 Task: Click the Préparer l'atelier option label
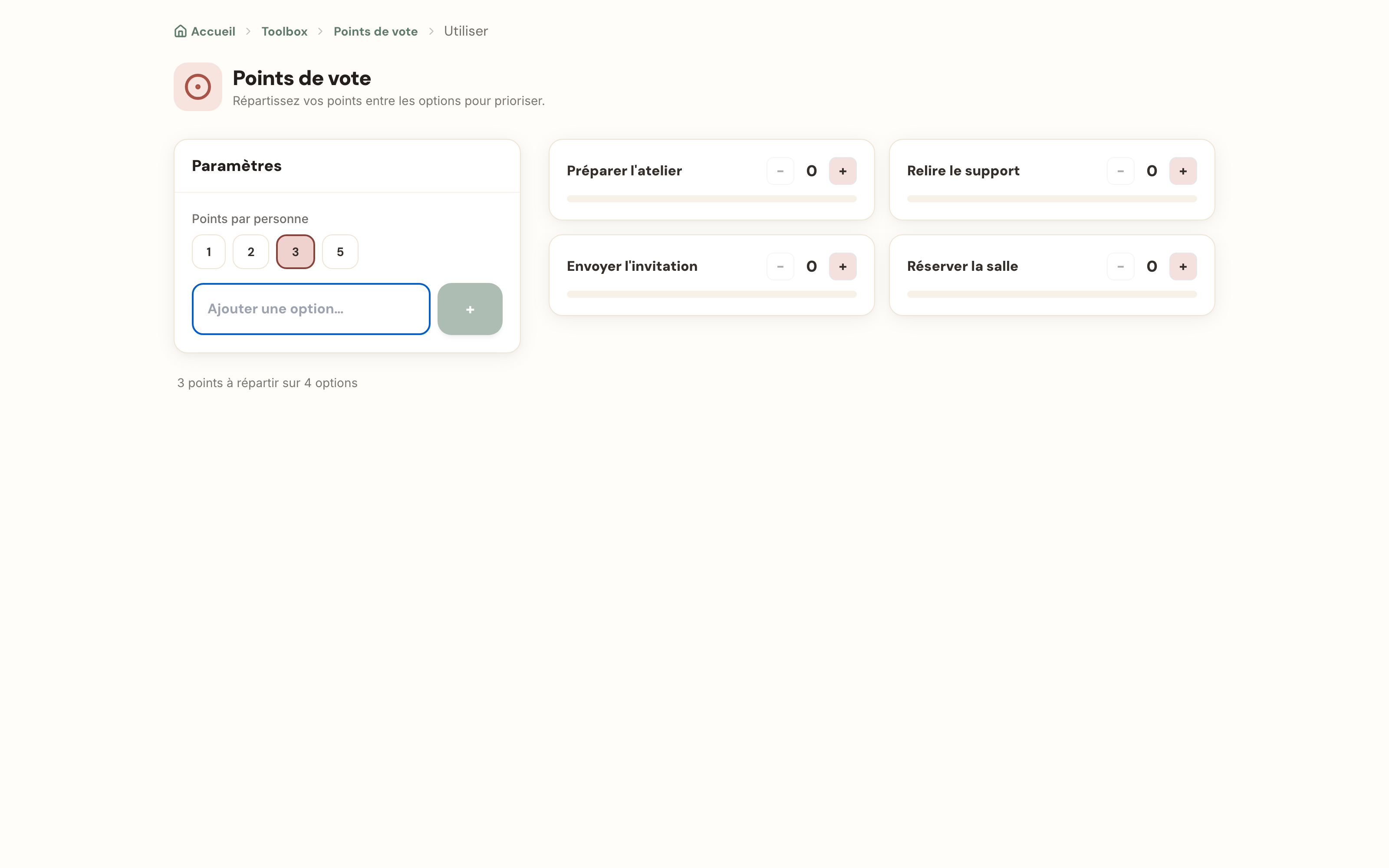click(x=624, y=171)
